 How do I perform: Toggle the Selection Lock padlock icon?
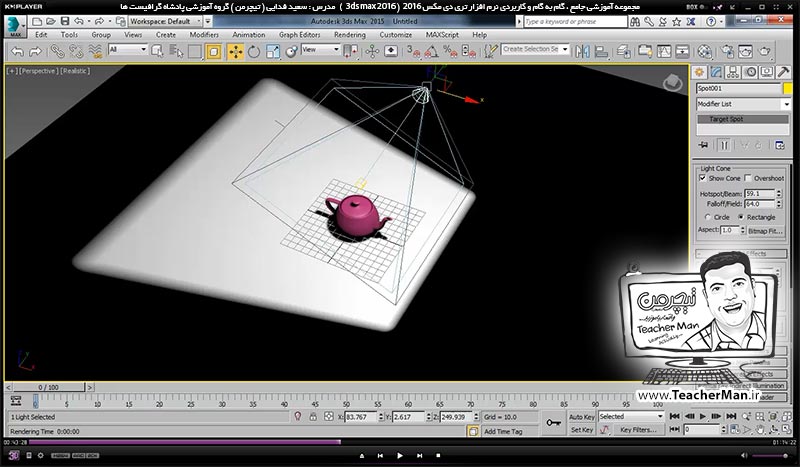(x=313, y=417)
